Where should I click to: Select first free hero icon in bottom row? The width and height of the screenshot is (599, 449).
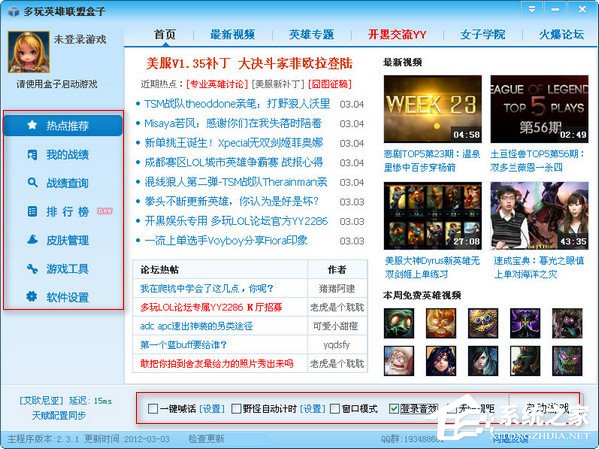click(x=399, y=361)
